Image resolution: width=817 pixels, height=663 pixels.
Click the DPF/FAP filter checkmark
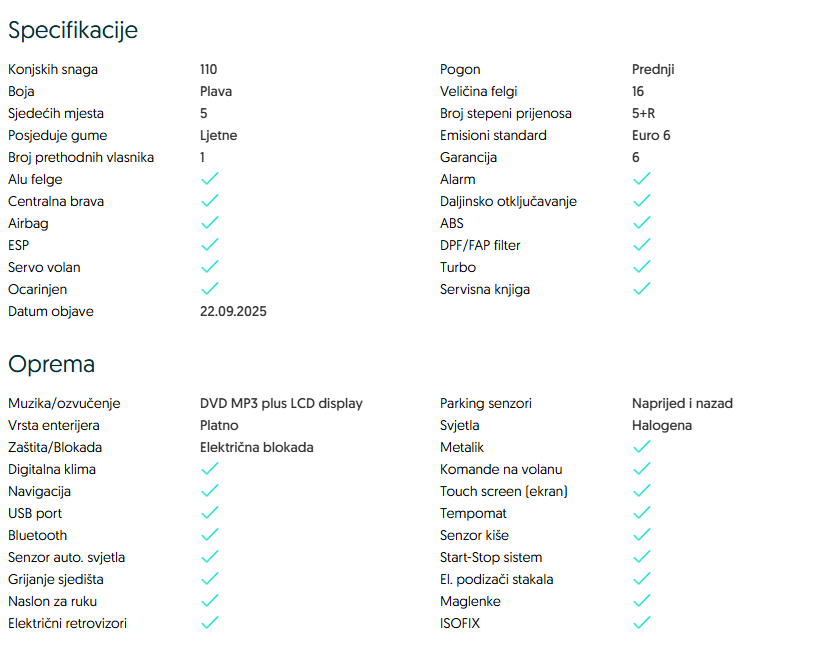tap(642, 245)
